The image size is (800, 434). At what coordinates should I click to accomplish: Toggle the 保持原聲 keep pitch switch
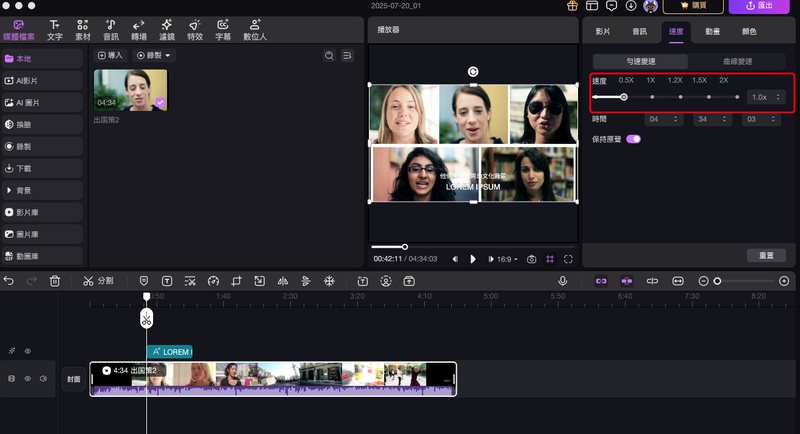633,139
